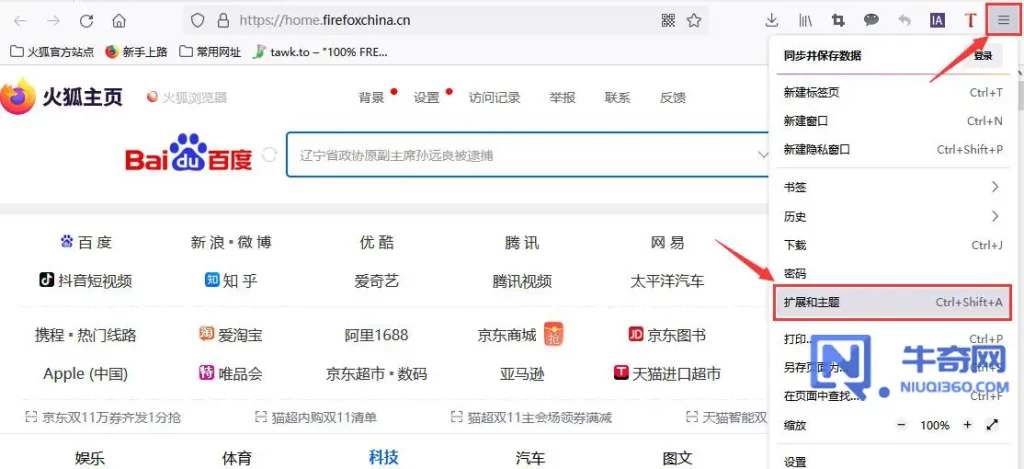Open the 联系 link
Image resolution: width=1024 pixels, height=469 pixels.
coord(617,98)
